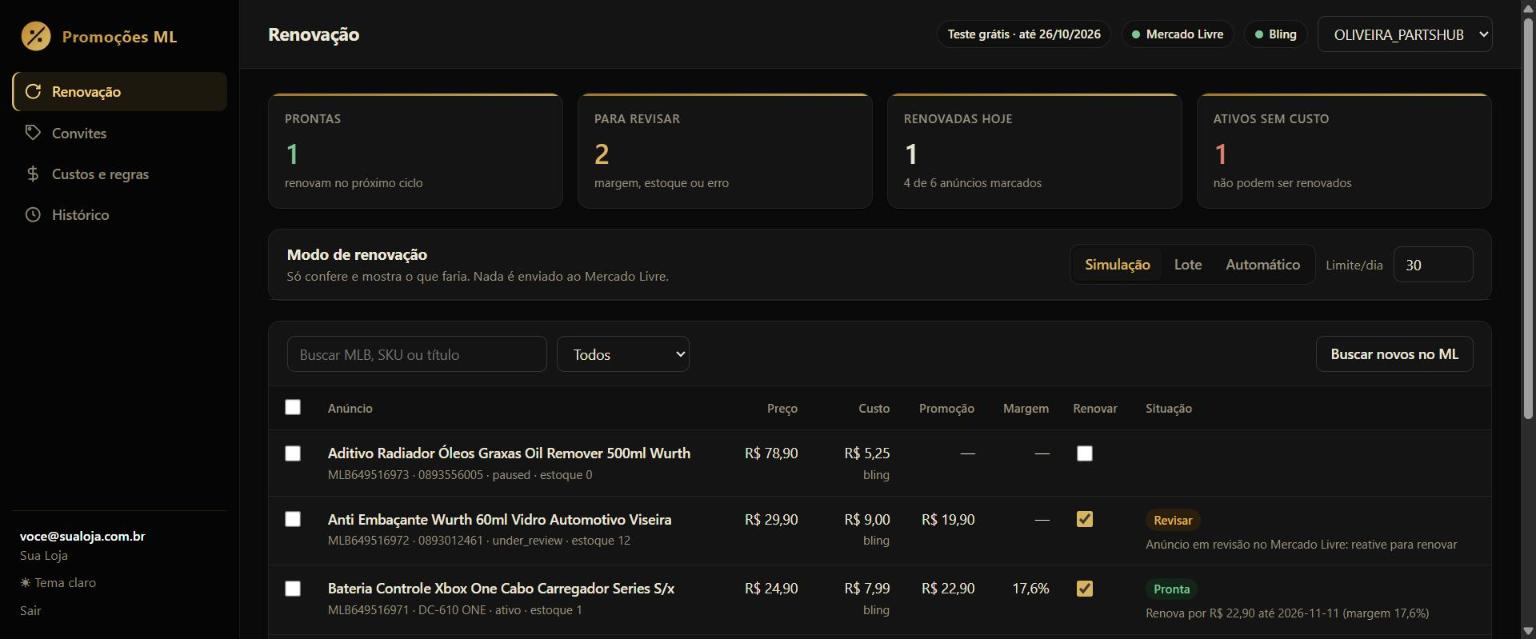Click the Para revisar summary card
The image size is (1536, 639).
point(725,151)
